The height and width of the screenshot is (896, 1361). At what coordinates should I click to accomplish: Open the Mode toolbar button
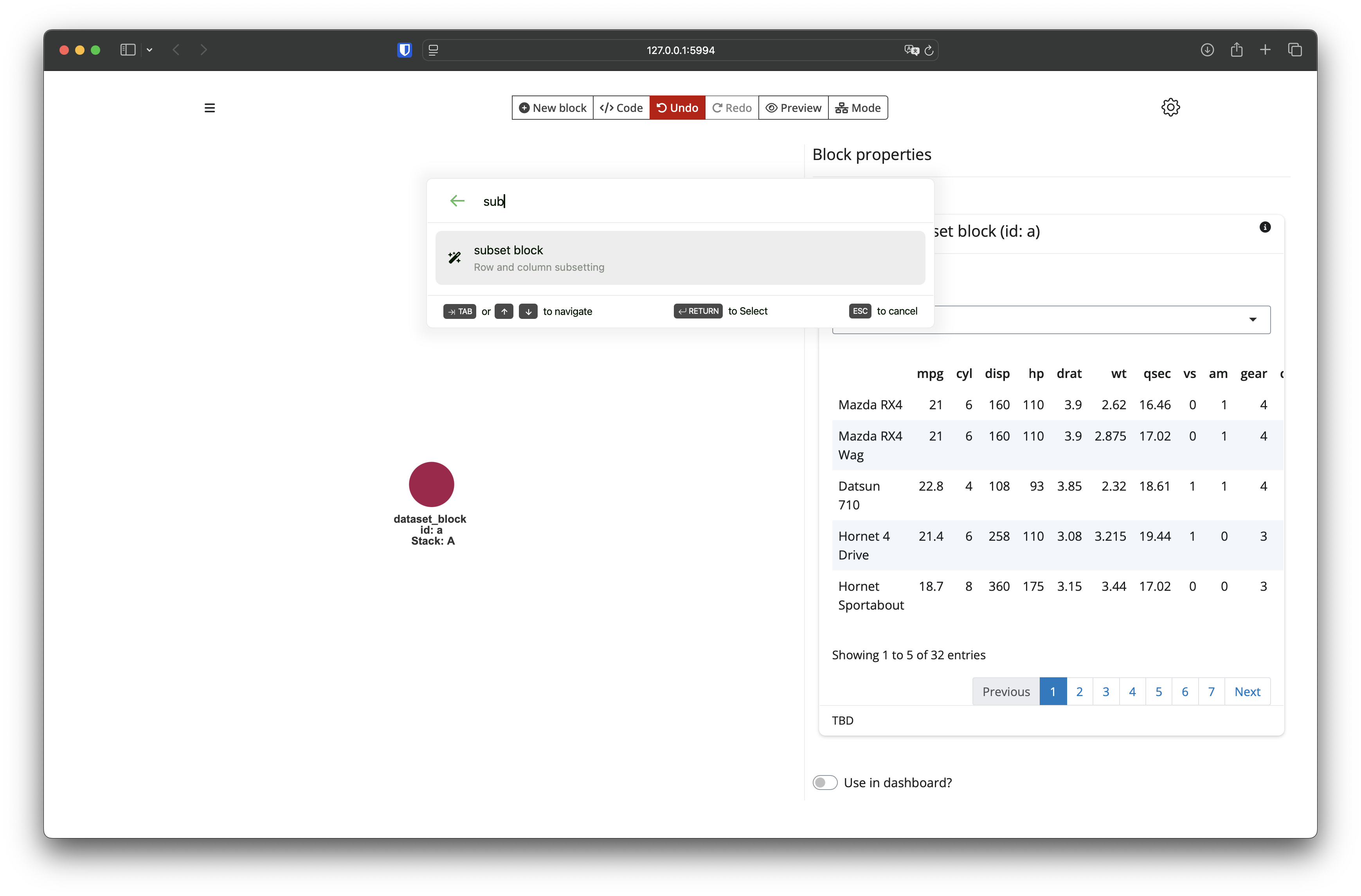tap(857, 108)
